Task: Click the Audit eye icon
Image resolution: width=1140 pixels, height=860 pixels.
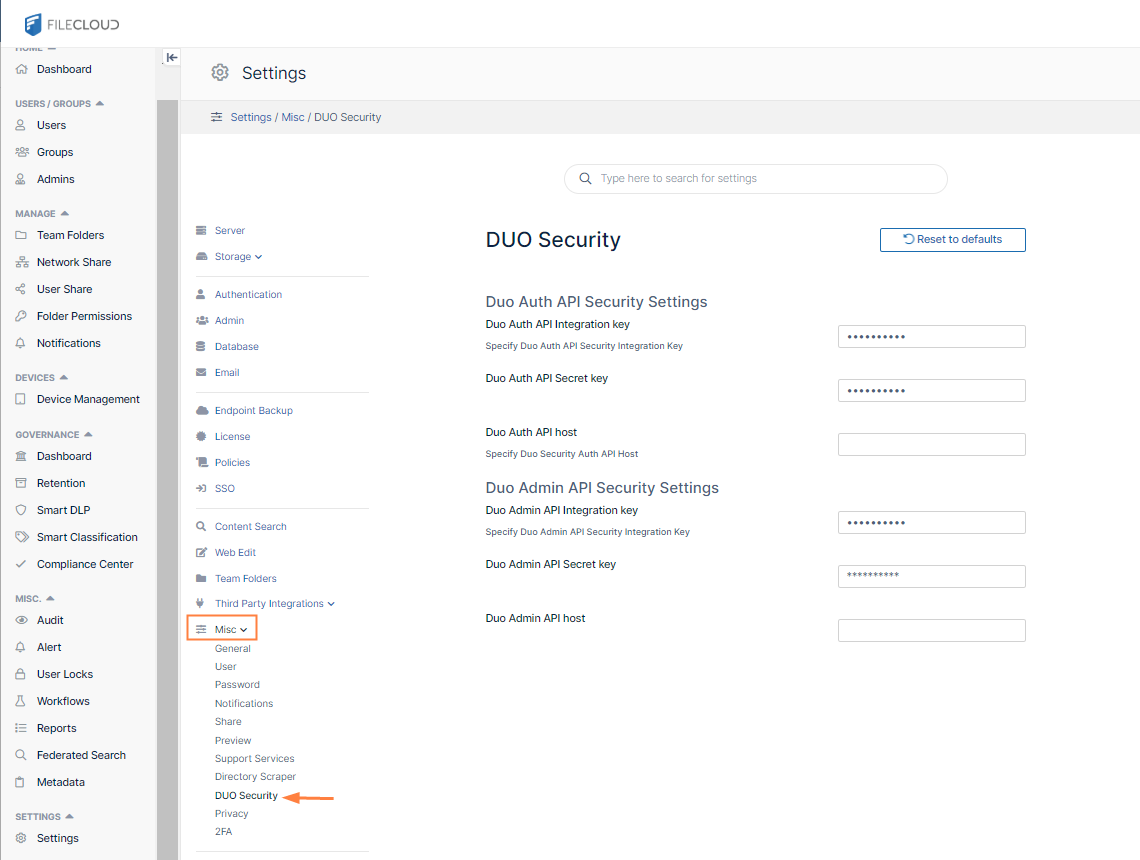Action: 21,620
